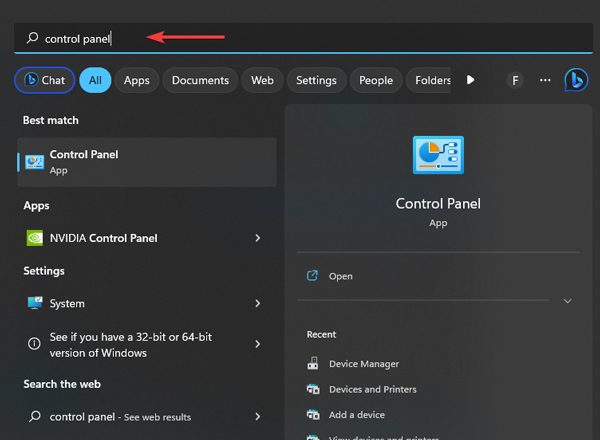
Task: Expand System result chevron
Action: (258, 303)
